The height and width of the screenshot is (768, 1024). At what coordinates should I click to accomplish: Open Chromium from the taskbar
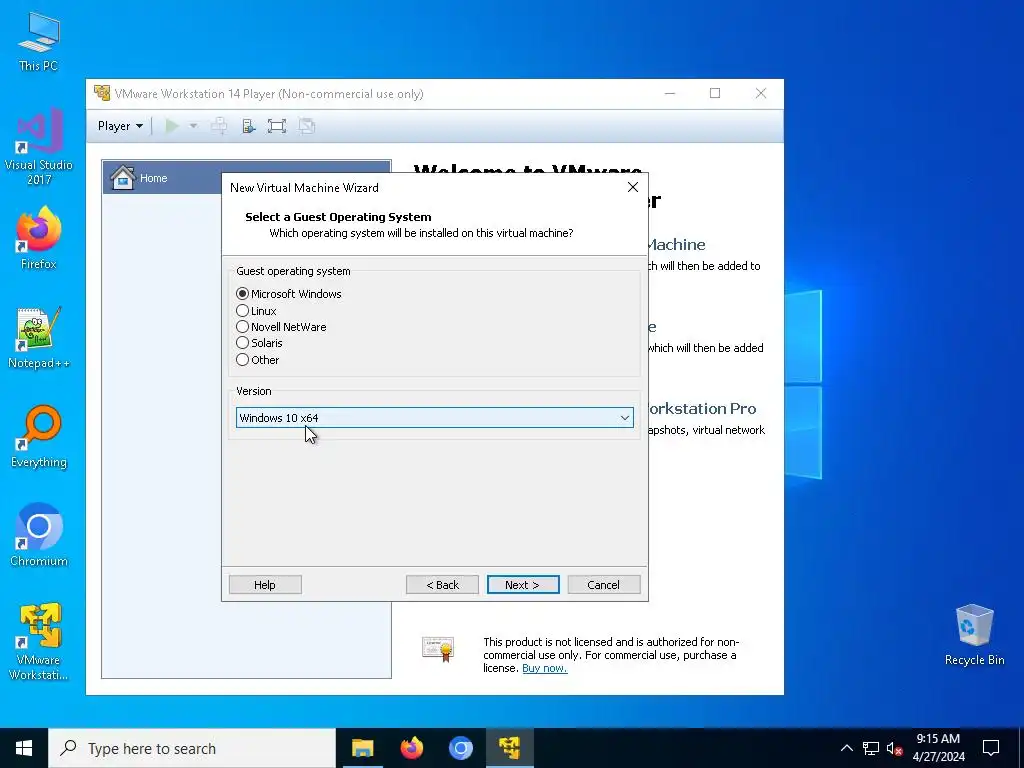[460, 748]
